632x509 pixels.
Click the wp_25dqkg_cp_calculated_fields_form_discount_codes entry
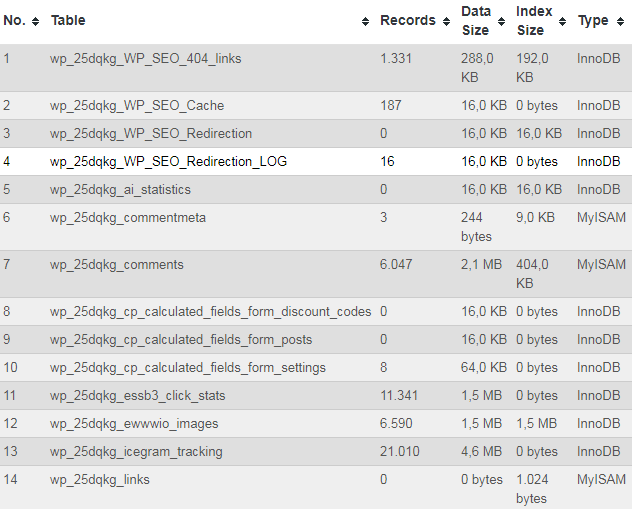tap(210, 311)
